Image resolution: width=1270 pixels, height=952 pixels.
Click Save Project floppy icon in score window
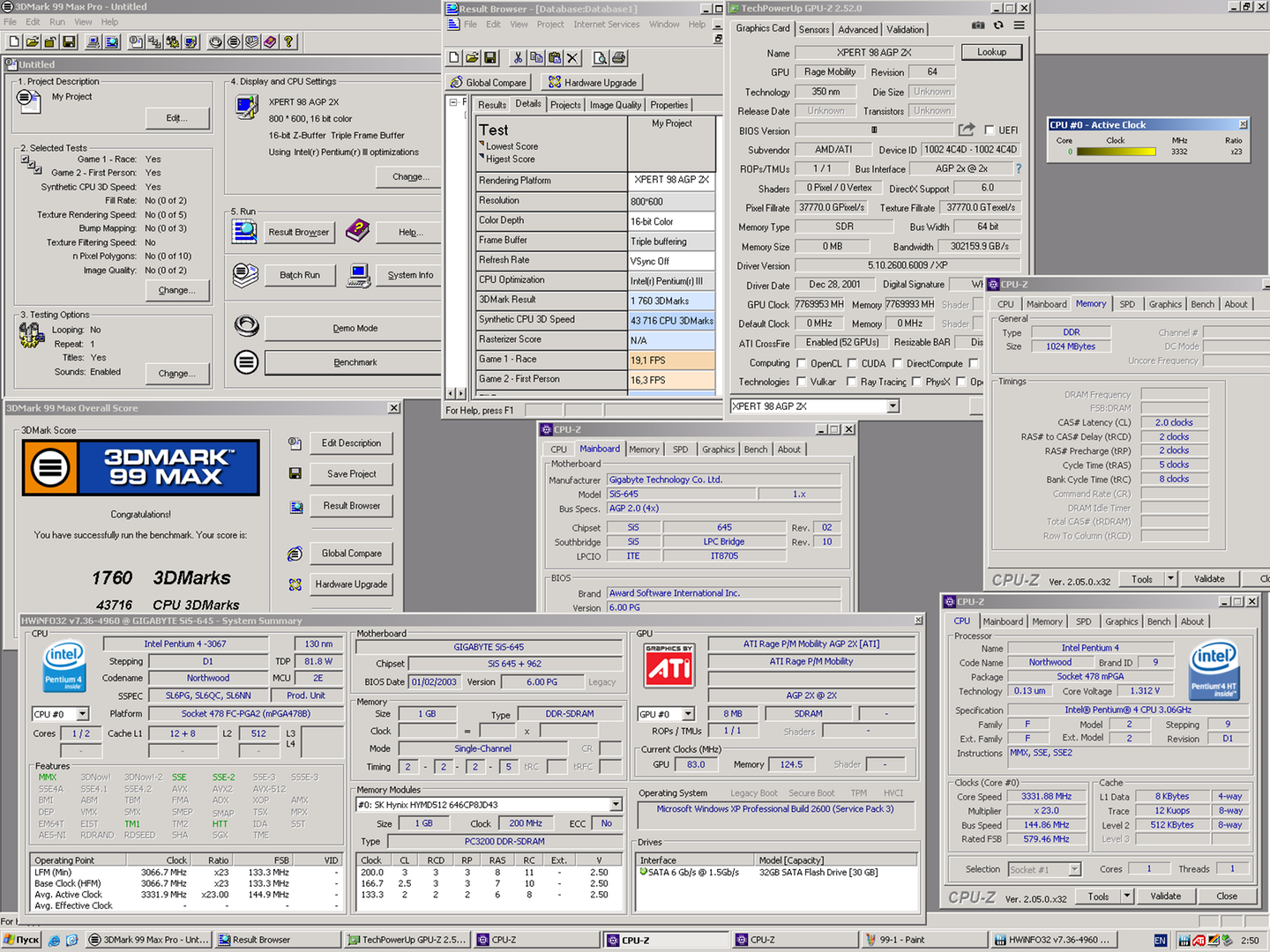point(295,473)
